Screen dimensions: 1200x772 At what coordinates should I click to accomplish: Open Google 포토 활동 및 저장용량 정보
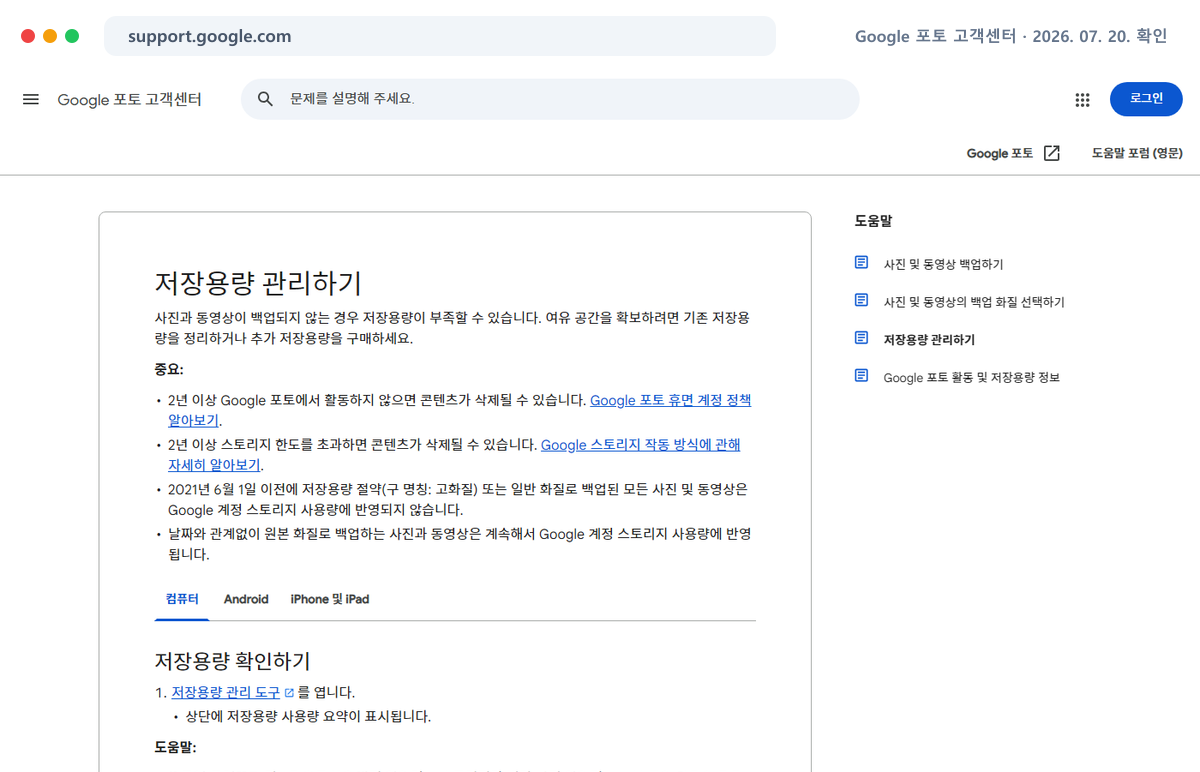pyautogui.click(x=971, y=378)
